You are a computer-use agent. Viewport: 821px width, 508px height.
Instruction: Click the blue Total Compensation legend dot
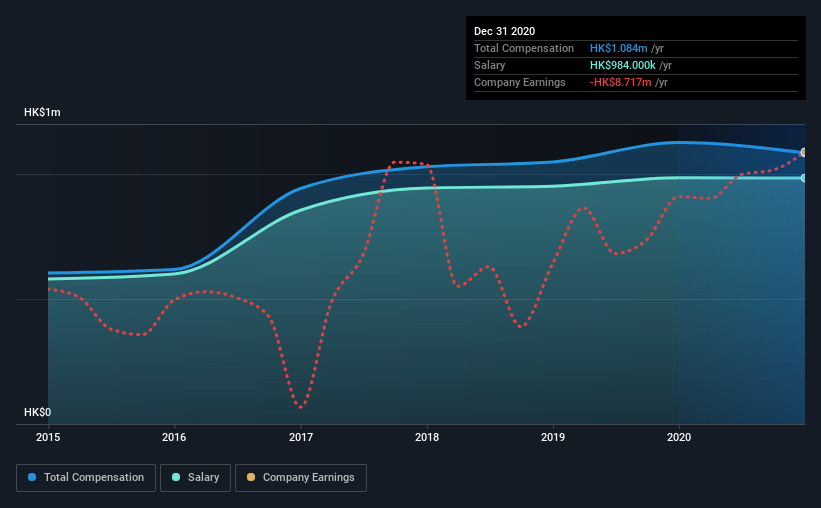coord(32,477)
